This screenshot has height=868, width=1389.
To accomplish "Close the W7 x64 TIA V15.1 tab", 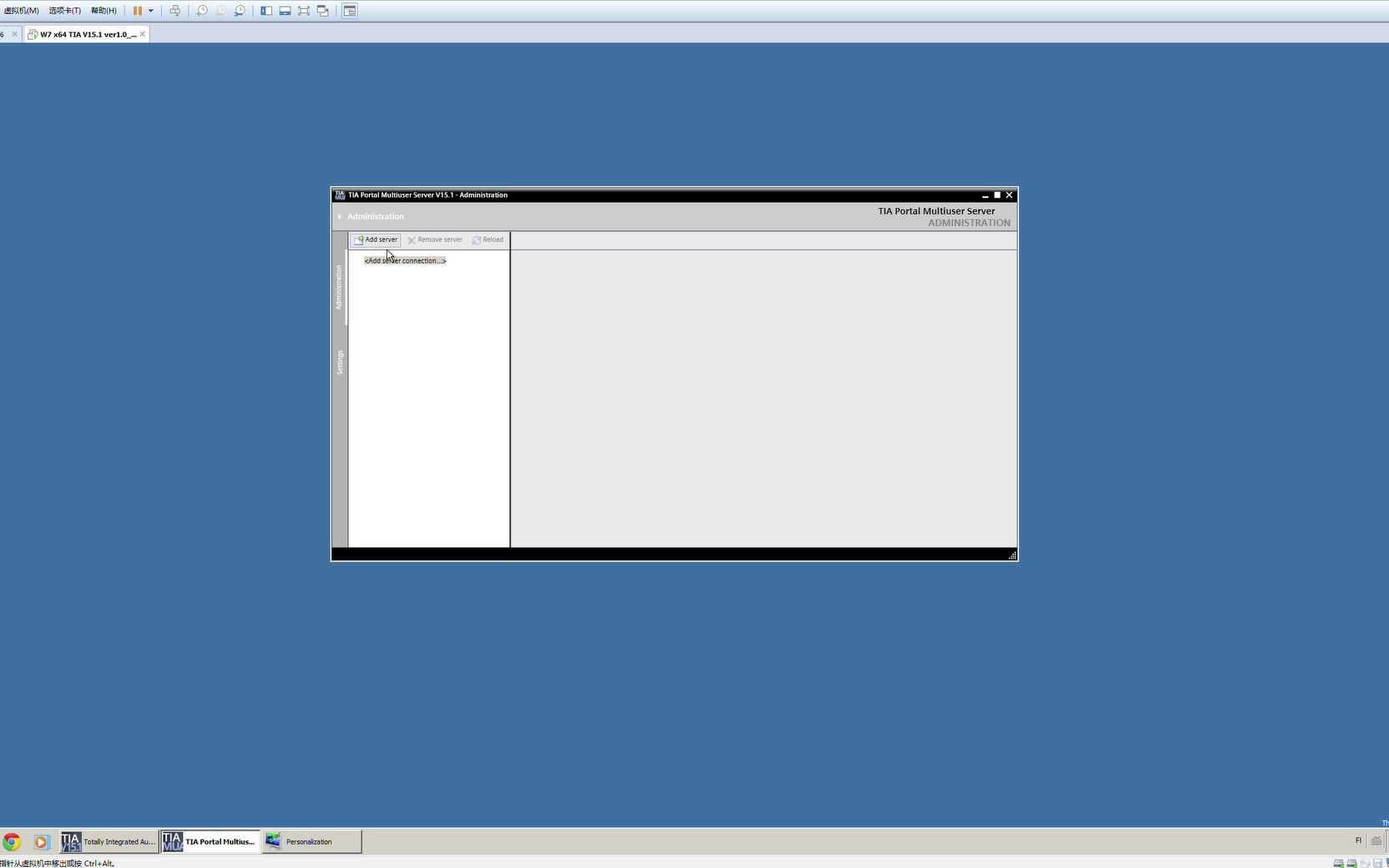I will pyautogui.click(x=143, y=34).
